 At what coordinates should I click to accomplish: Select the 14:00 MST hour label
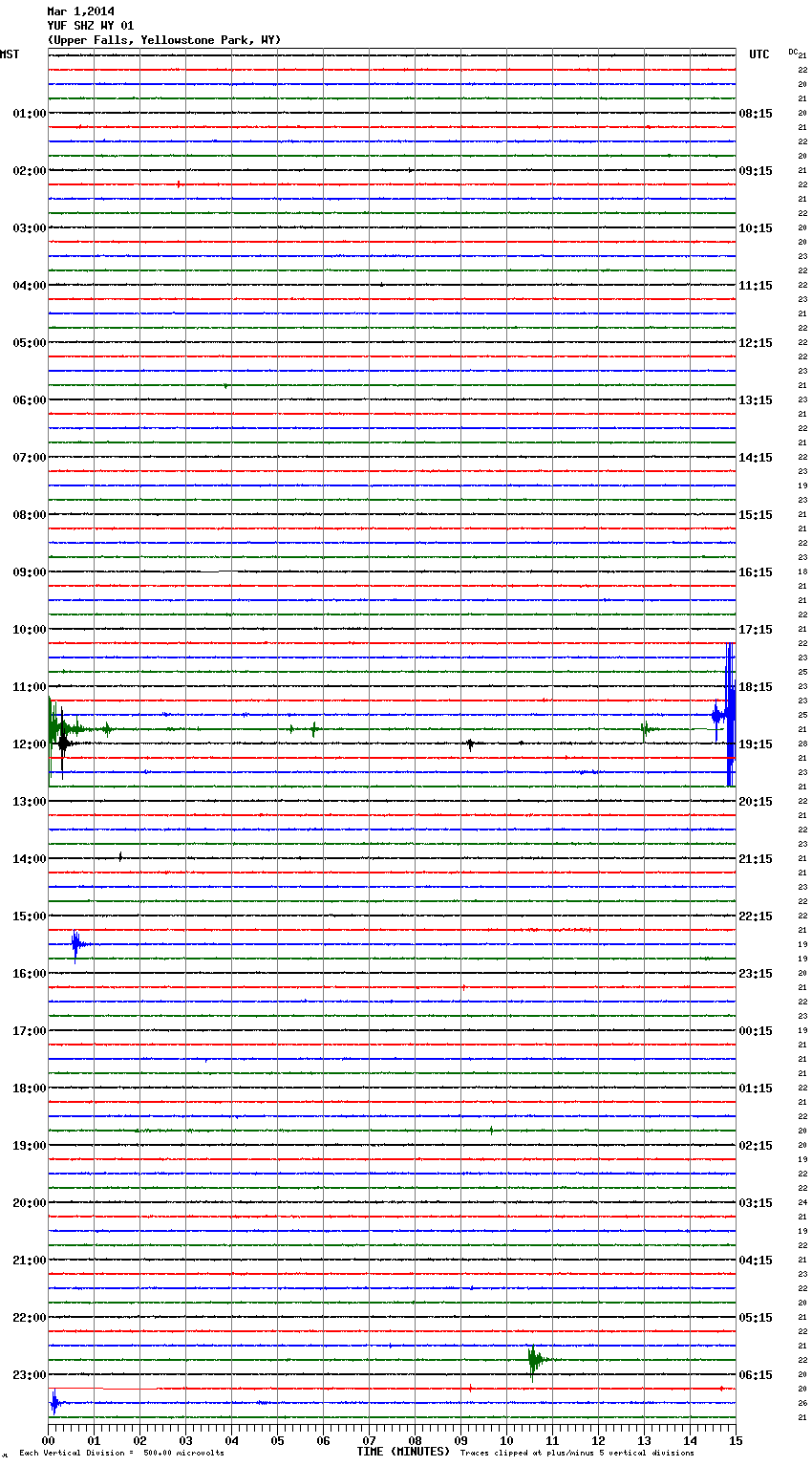pyautogui.click(x=29, y=859)
